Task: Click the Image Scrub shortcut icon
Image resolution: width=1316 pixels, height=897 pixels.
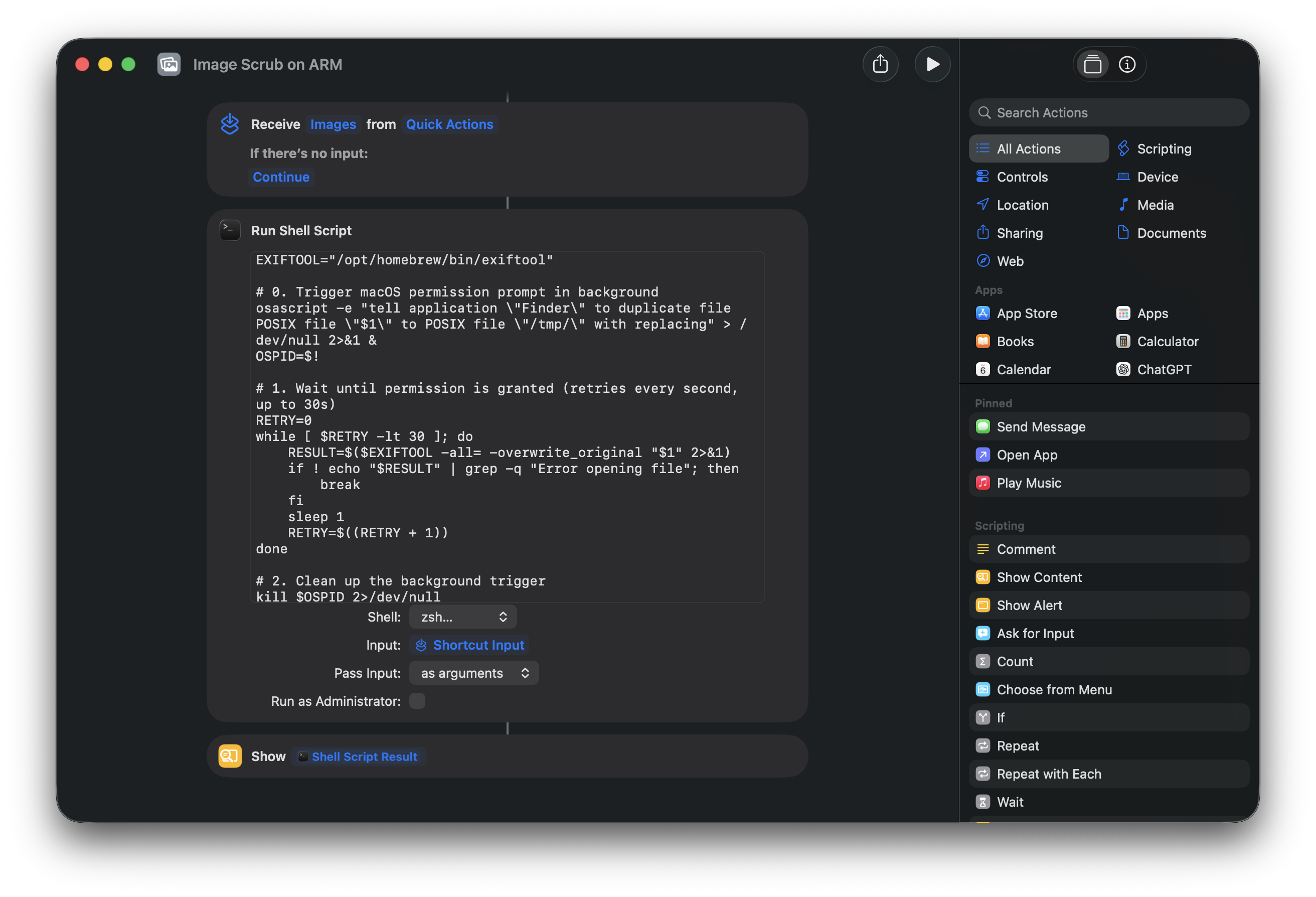Action: pyautogui.click(x=169, y=64)
